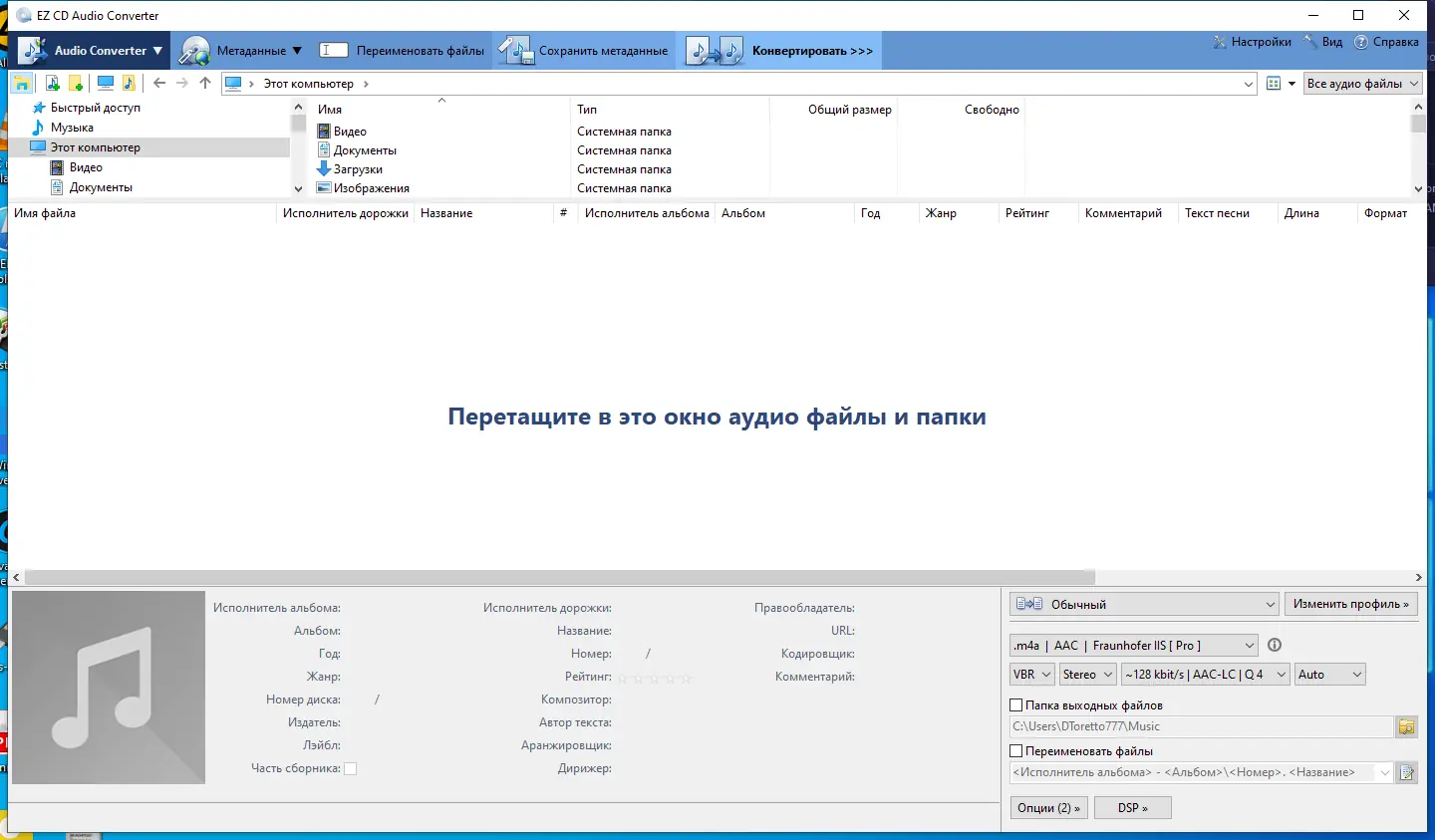This screenshot has height=840, width=1435.
Task: Click the Изменить профиль button
Action: 1351,604
